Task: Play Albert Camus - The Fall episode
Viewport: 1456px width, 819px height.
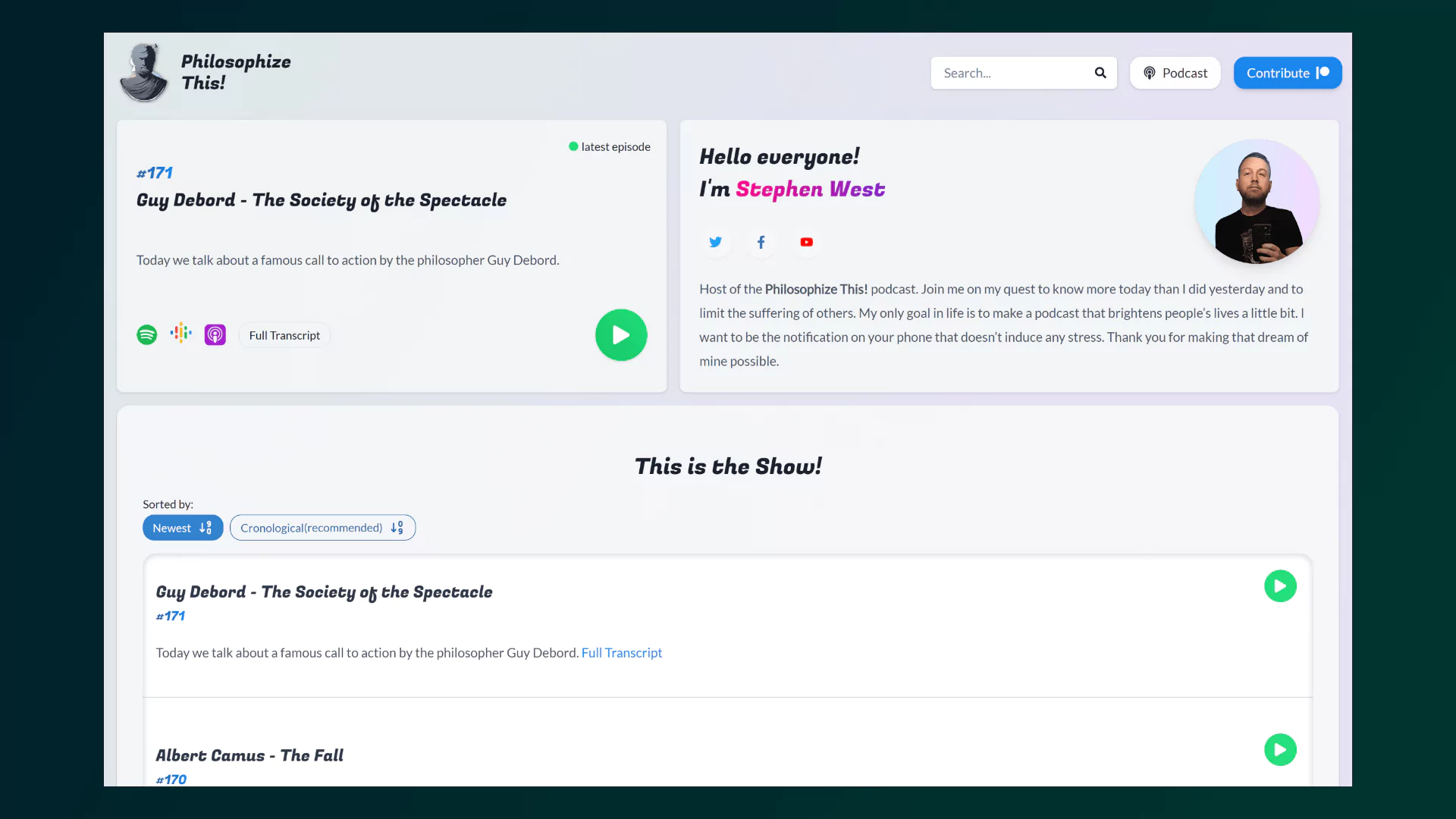Action: pos(1280,750)
